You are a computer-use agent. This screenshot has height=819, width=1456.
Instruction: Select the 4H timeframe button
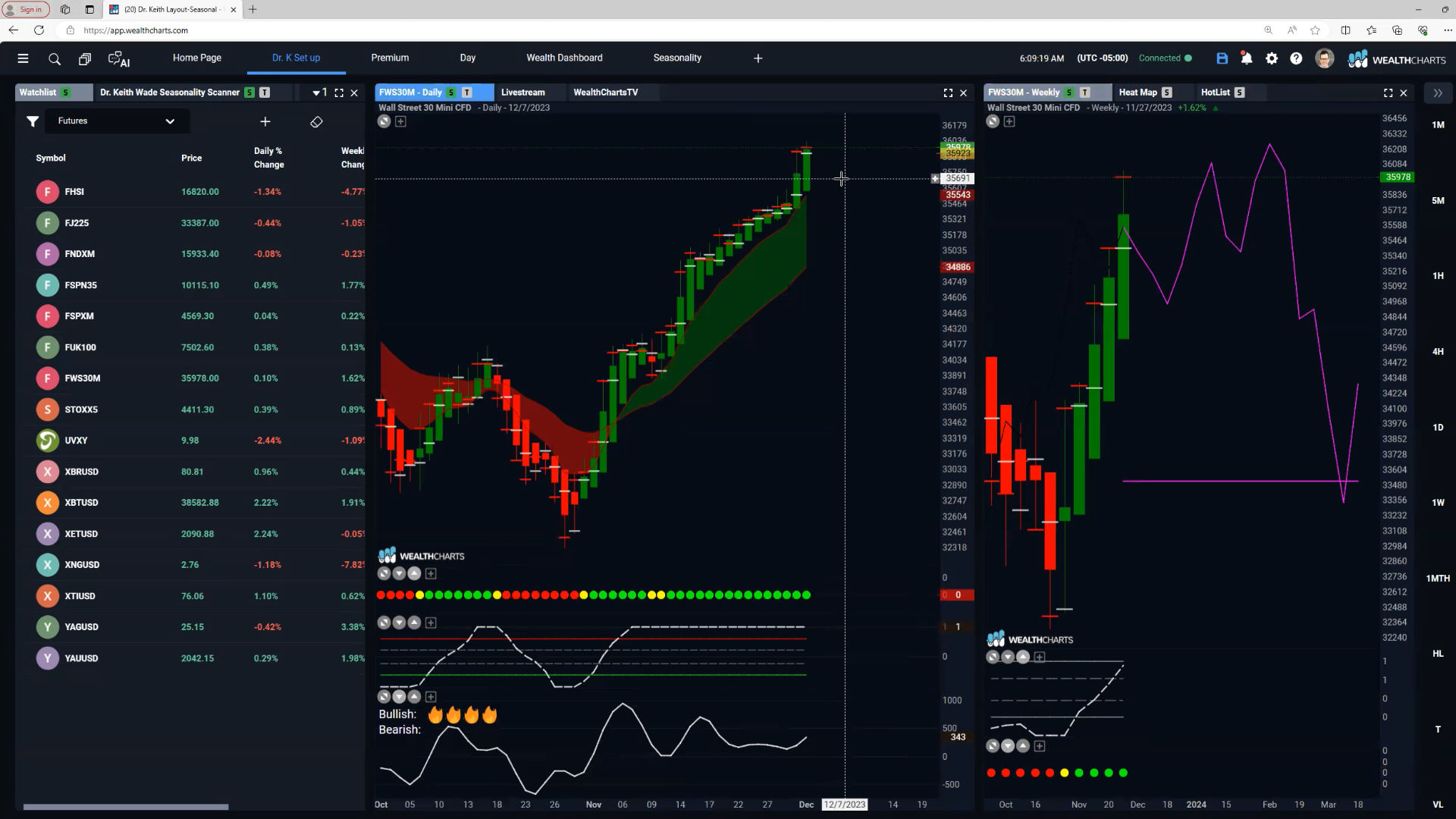pyautogui.click(x=1438, y=352)
